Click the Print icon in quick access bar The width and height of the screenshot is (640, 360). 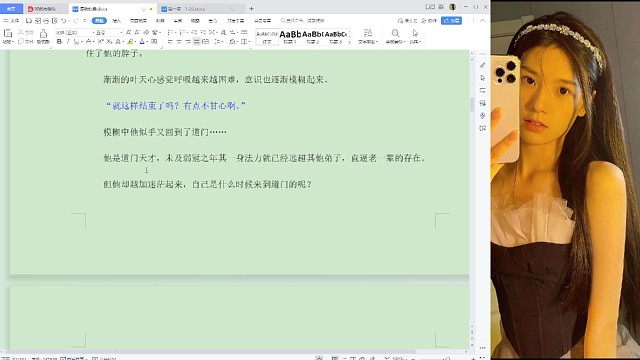(x=46, y=20)
